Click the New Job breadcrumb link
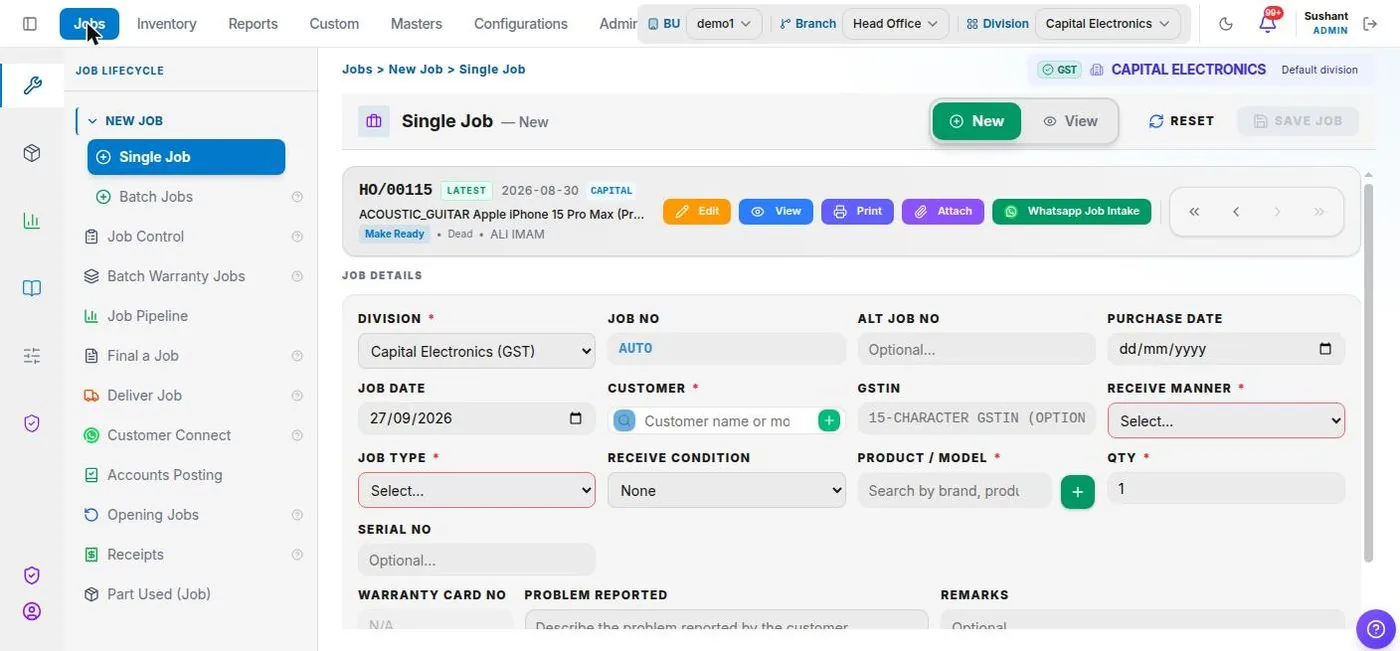 [415, 69]
